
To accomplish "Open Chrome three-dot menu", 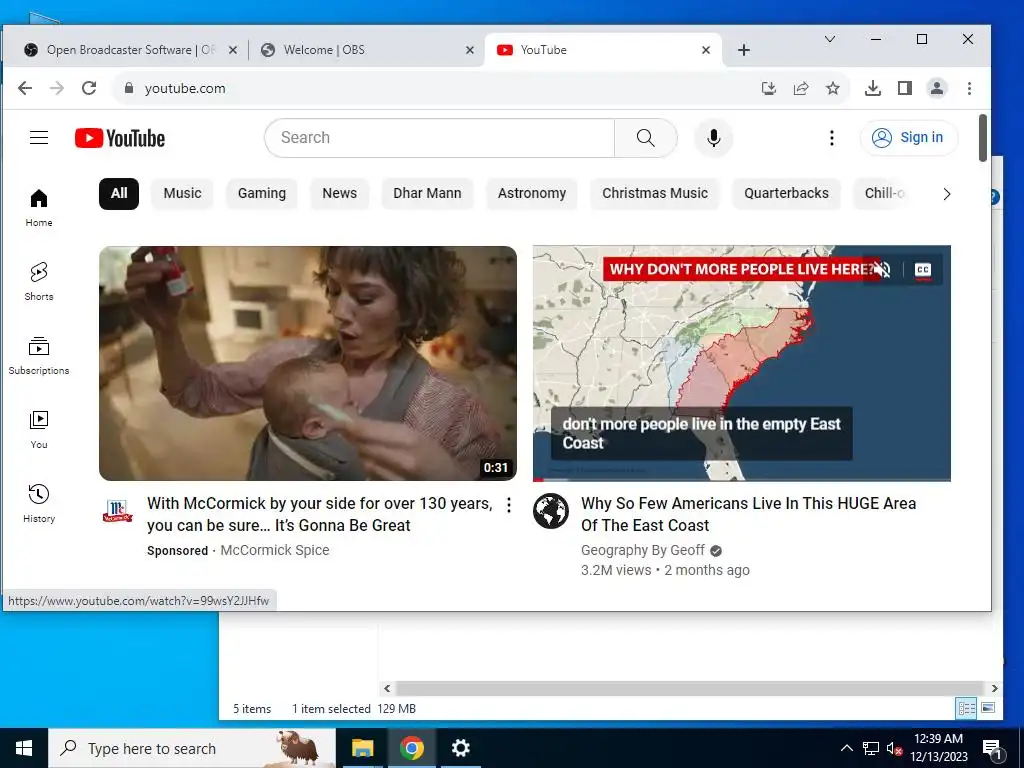I will pyautogui.click(x=969, y=88).
